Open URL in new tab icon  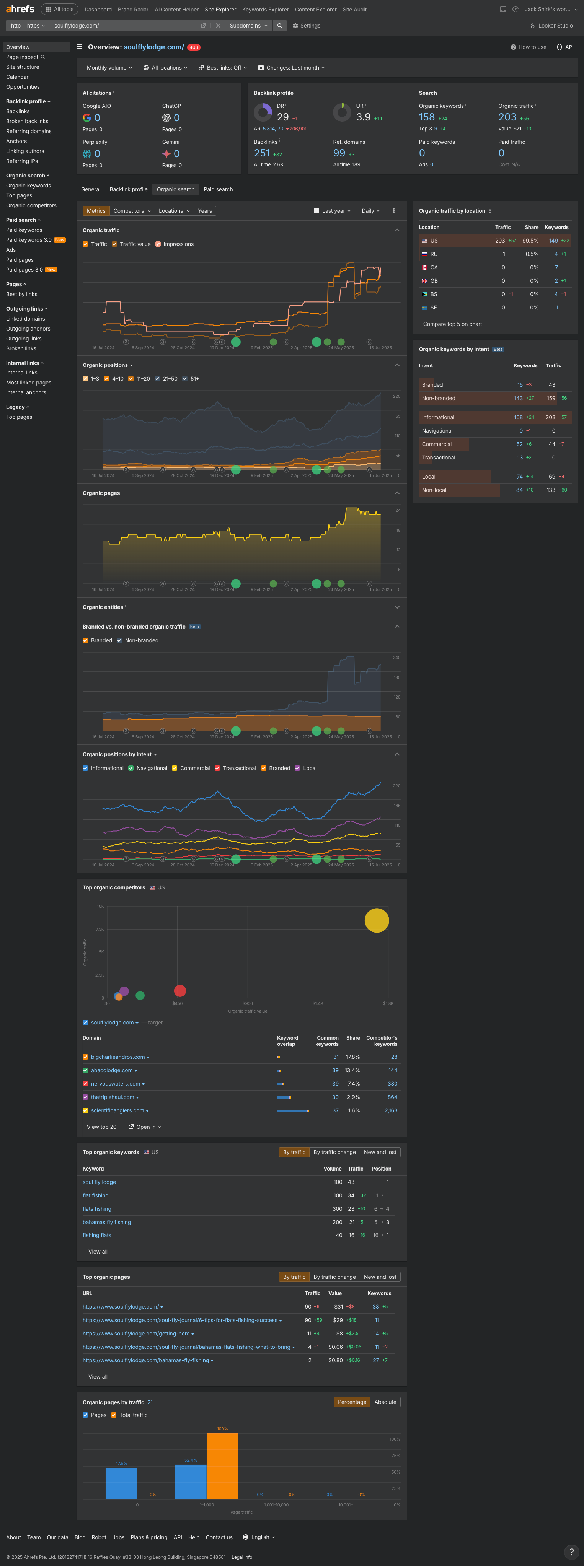click(203, 26)
